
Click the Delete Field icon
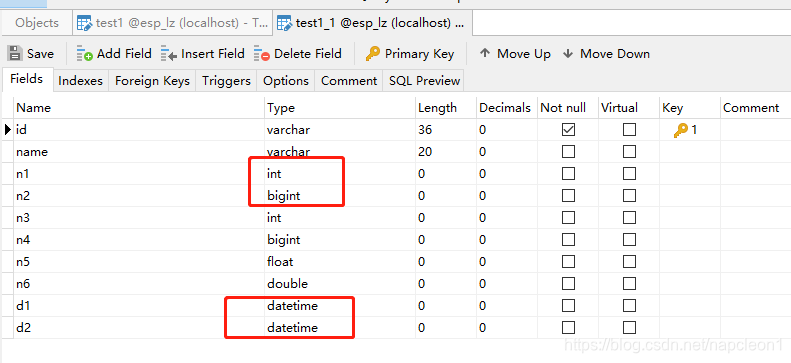pyautogui.click(x=262, y=53)
